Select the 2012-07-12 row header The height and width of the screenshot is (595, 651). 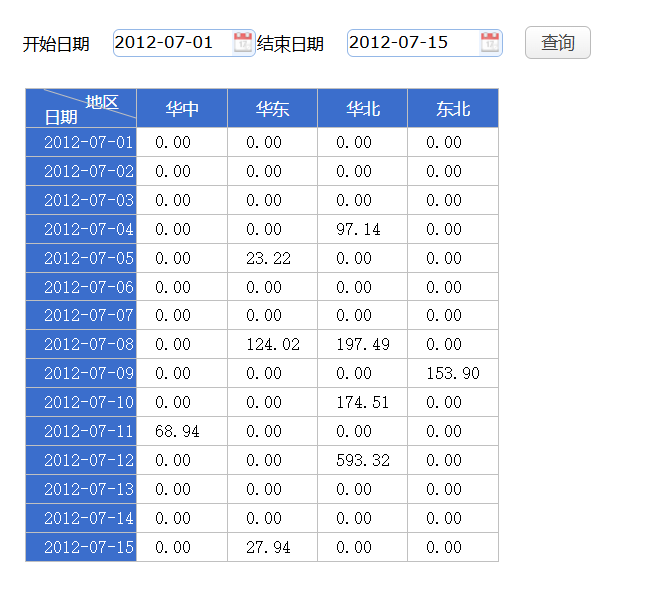81,460
